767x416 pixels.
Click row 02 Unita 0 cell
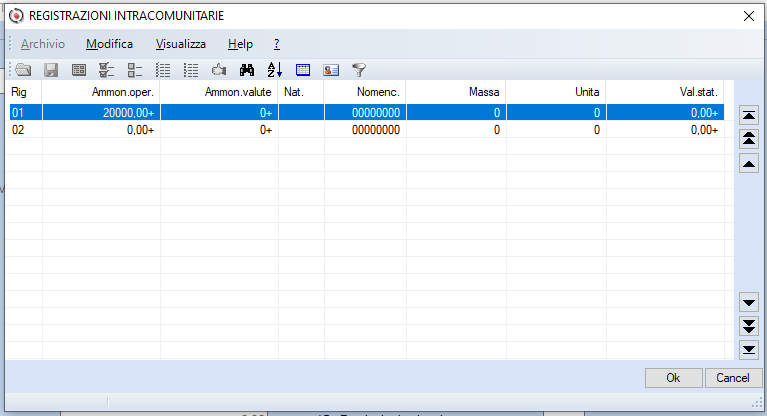(x=556, y=130)
